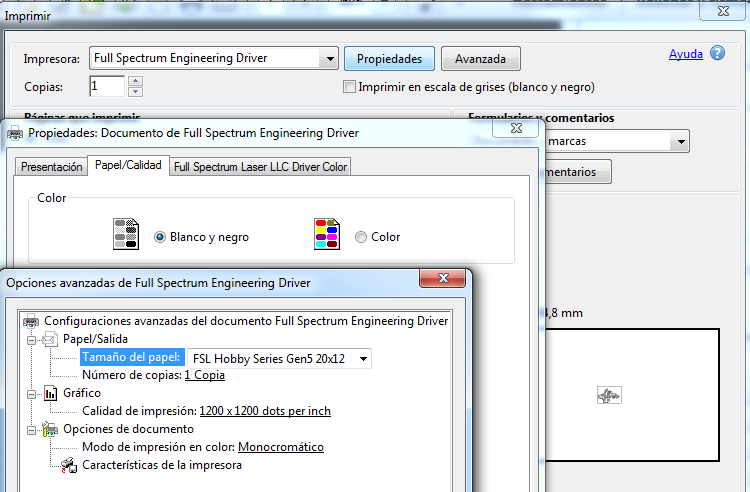
Task: Click the Calidad de impresión label
Action: pos(140,411)
